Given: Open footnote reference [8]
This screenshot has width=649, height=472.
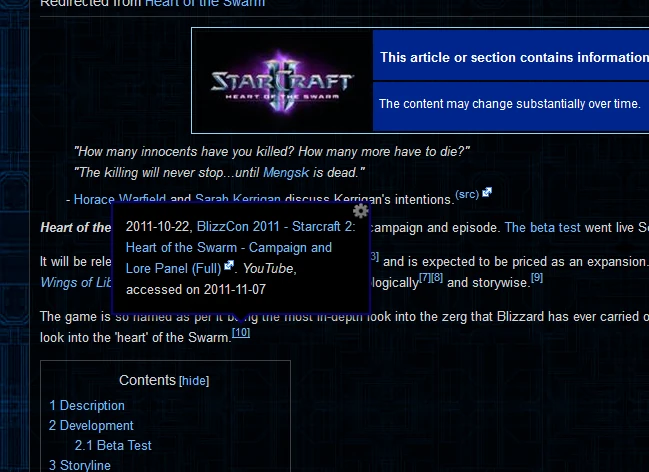Looking at the screenshot, I should [437, 277].
